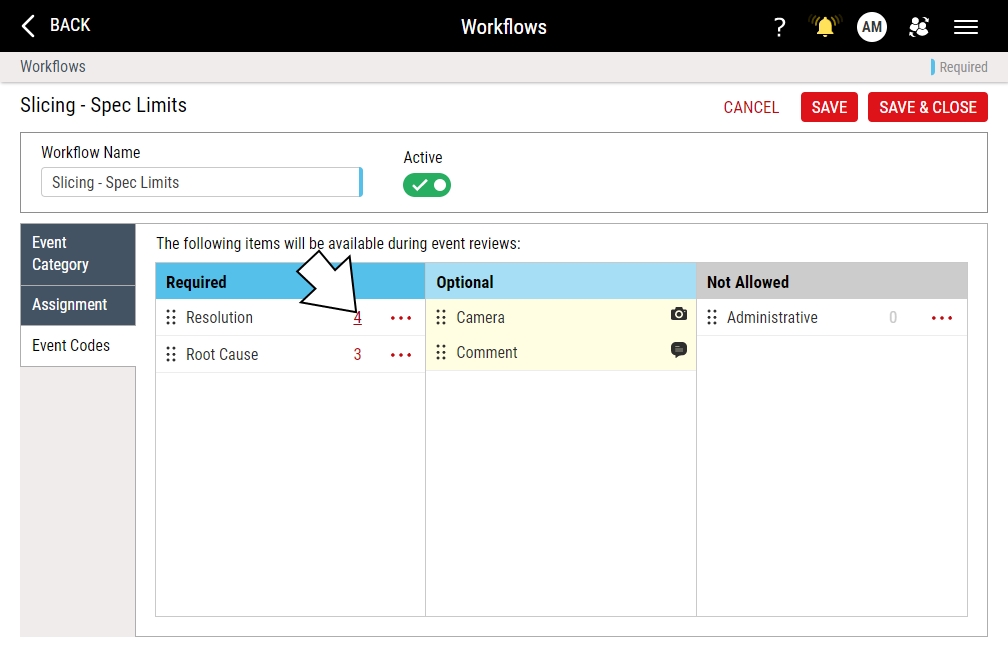Screen dimensions: 1008x648
Task: Switch to the Event Category tab
Action: [x=78, y=254]
